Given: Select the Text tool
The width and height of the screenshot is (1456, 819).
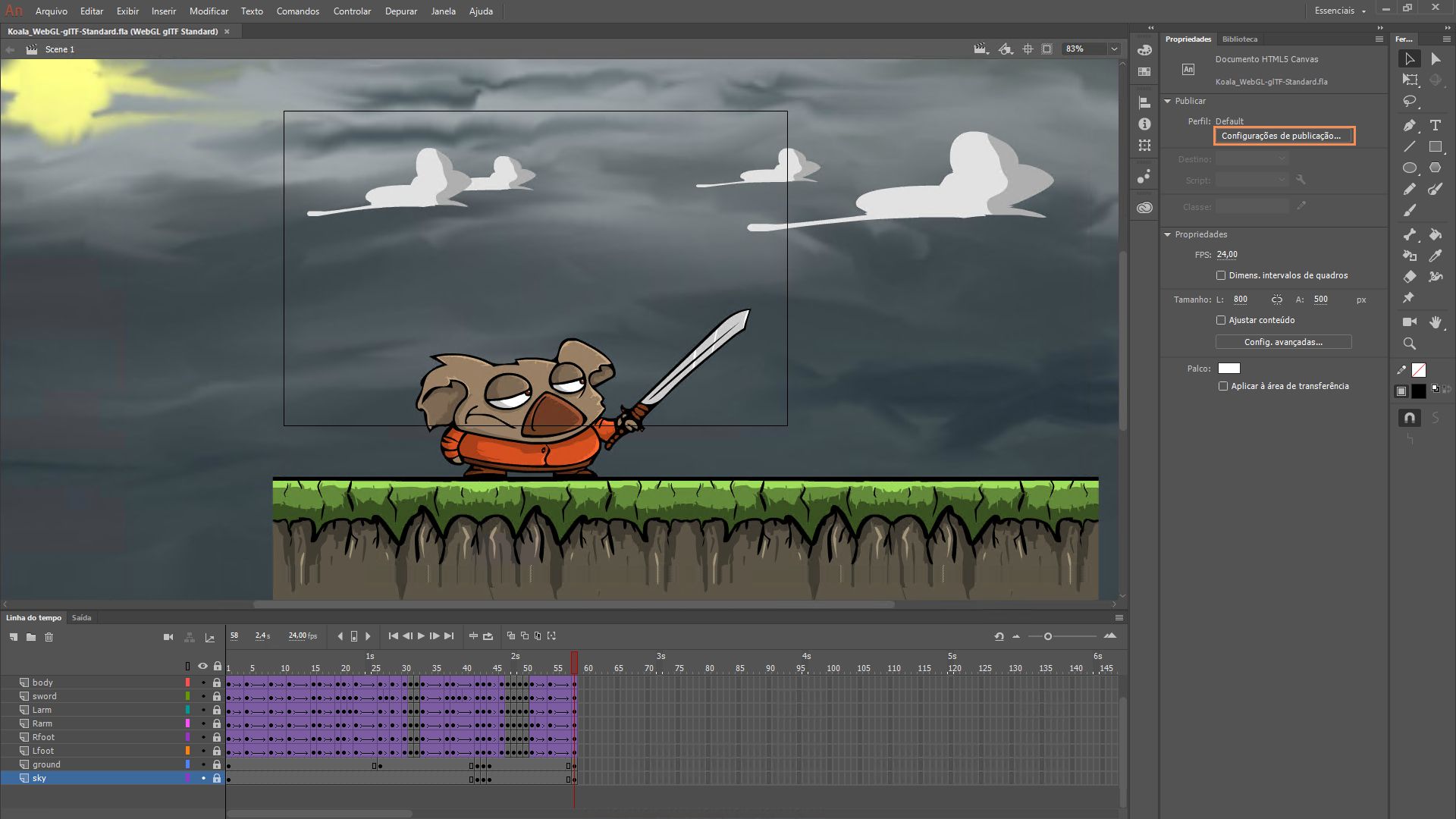Looking at the screenshot, I should pos(1435,125).
